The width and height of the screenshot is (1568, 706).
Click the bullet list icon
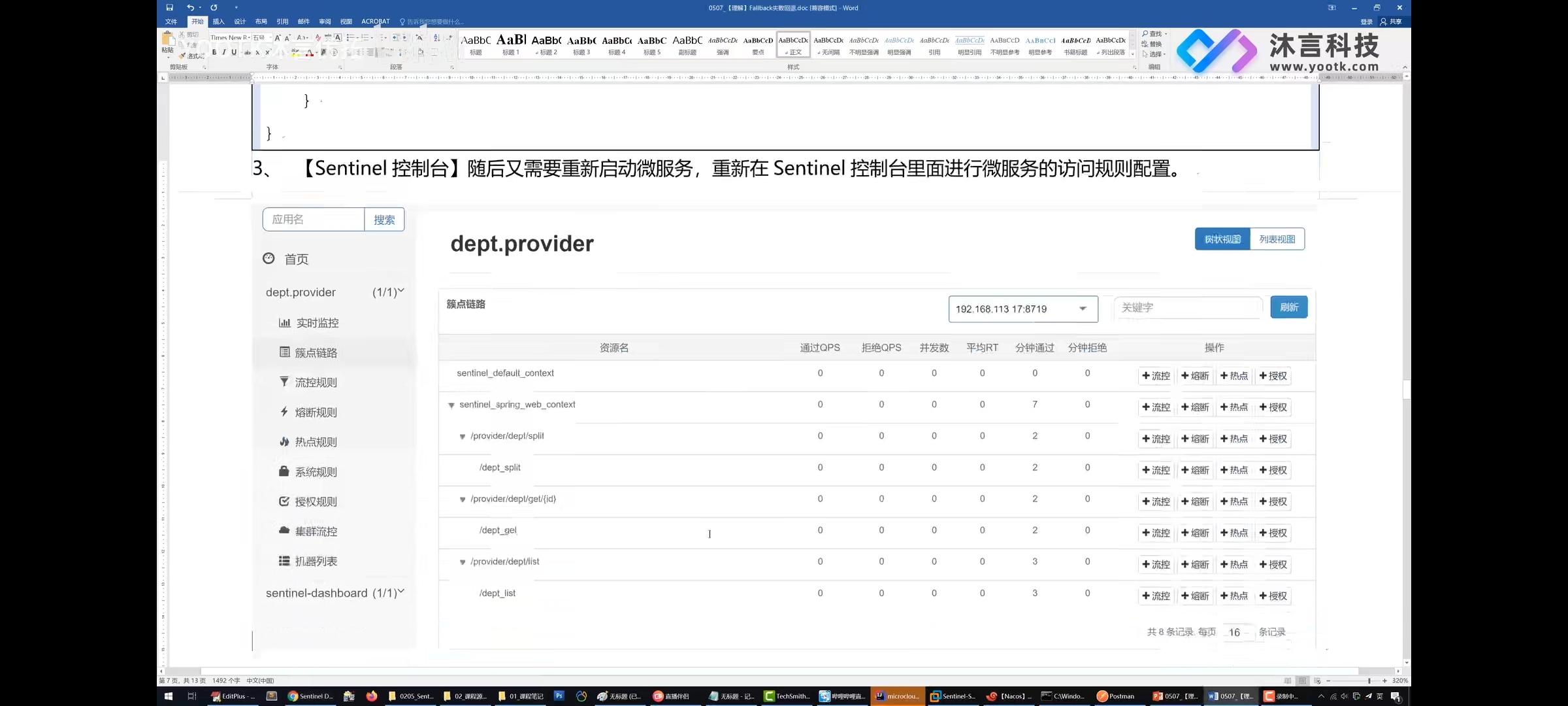coord(350,38)
